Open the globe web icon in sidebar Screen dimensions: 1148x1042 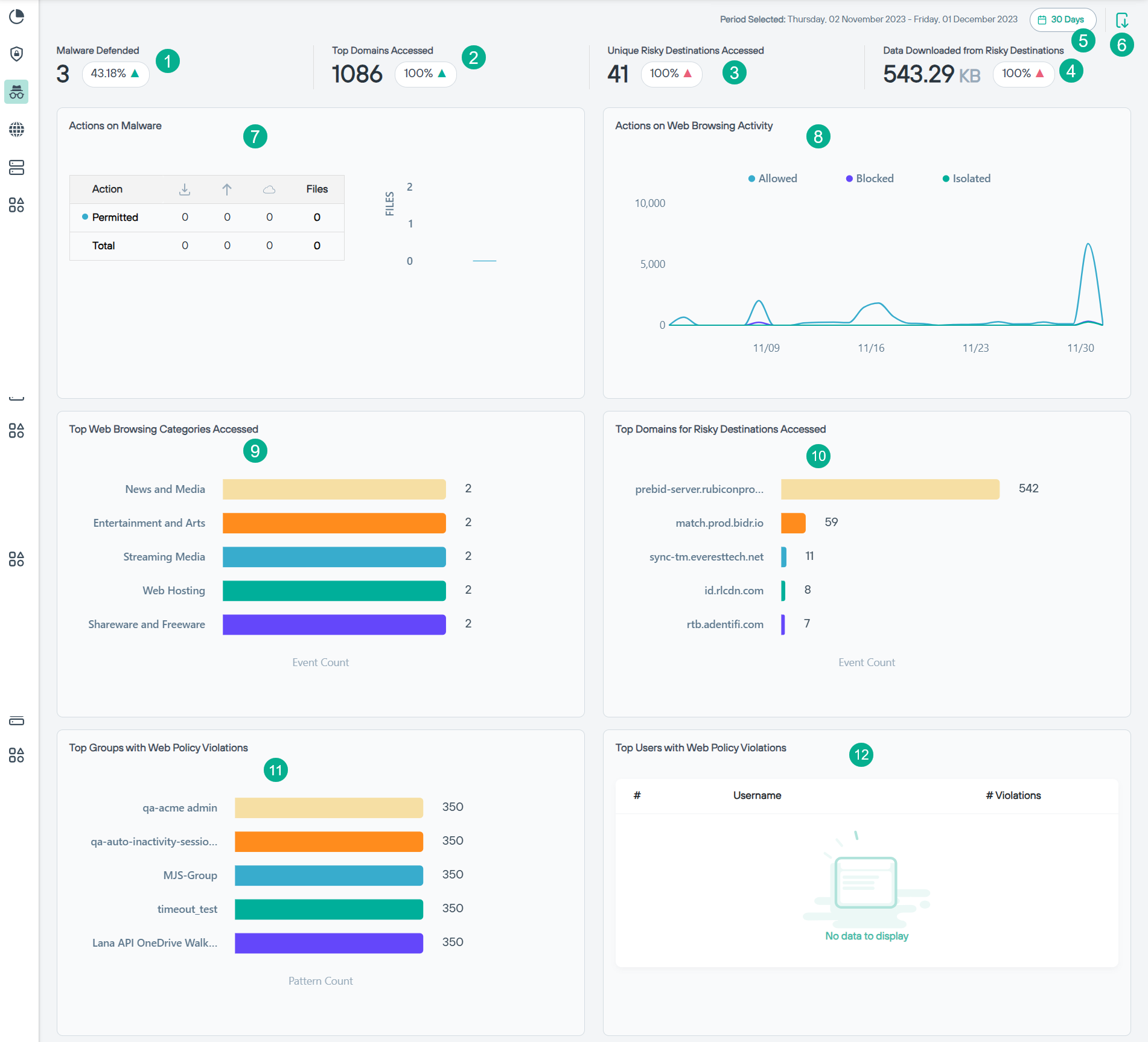17,130
